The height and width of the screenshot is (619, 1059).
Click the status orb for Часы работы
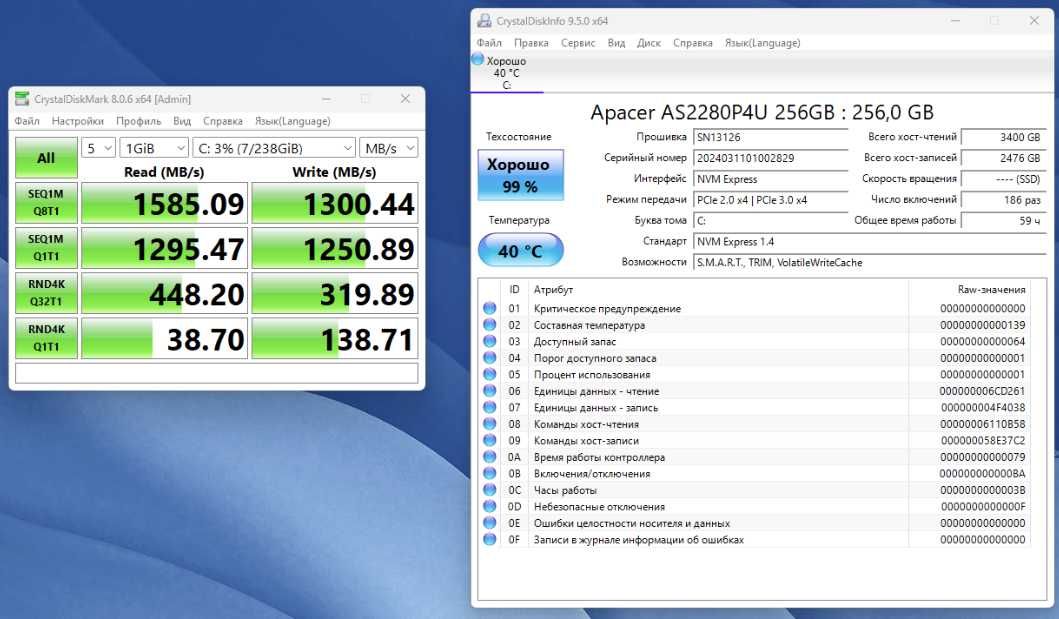[490, 490]
